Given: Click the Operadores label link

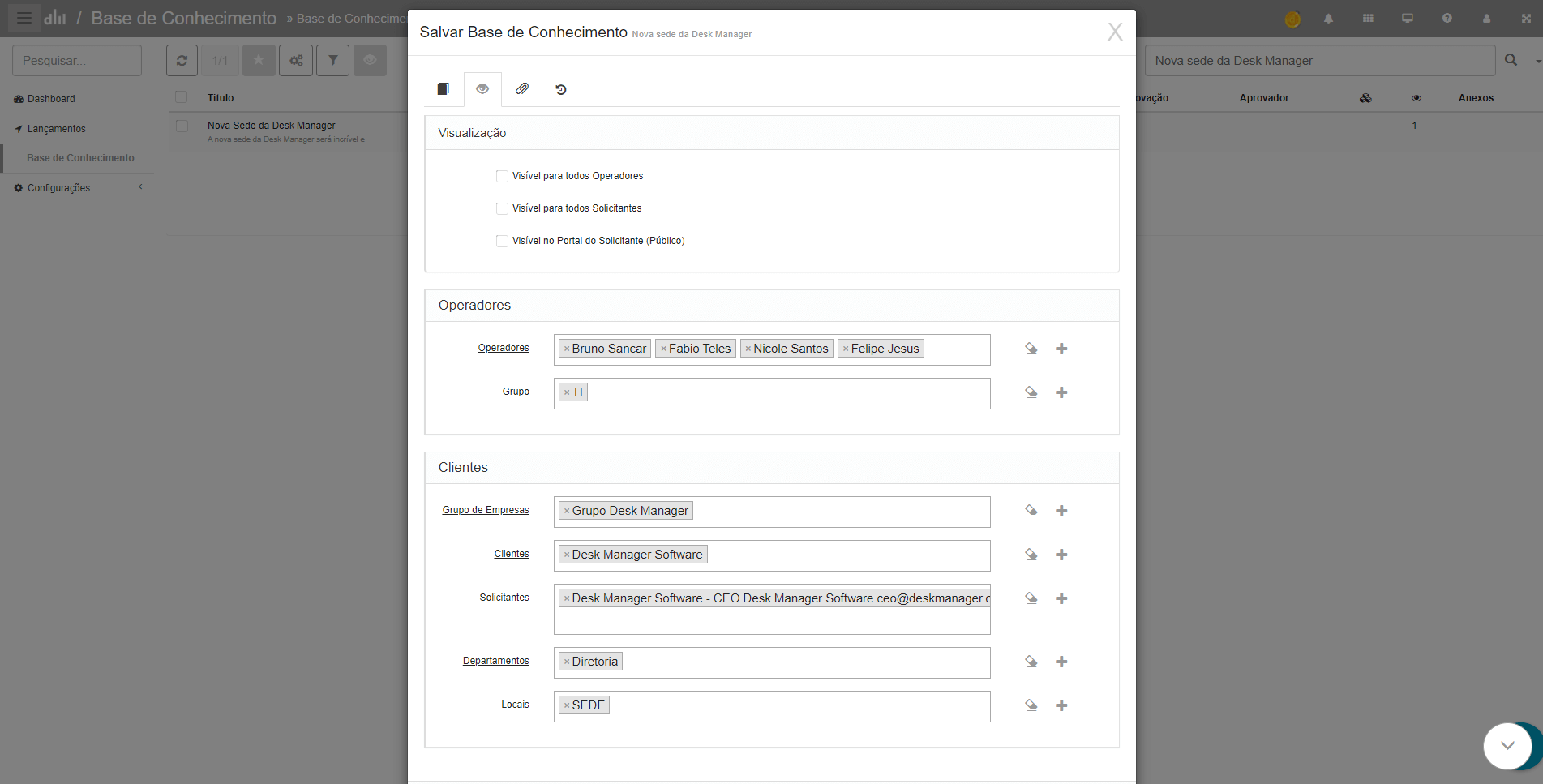Looking at the screenshot, I should tap(503, 348).
